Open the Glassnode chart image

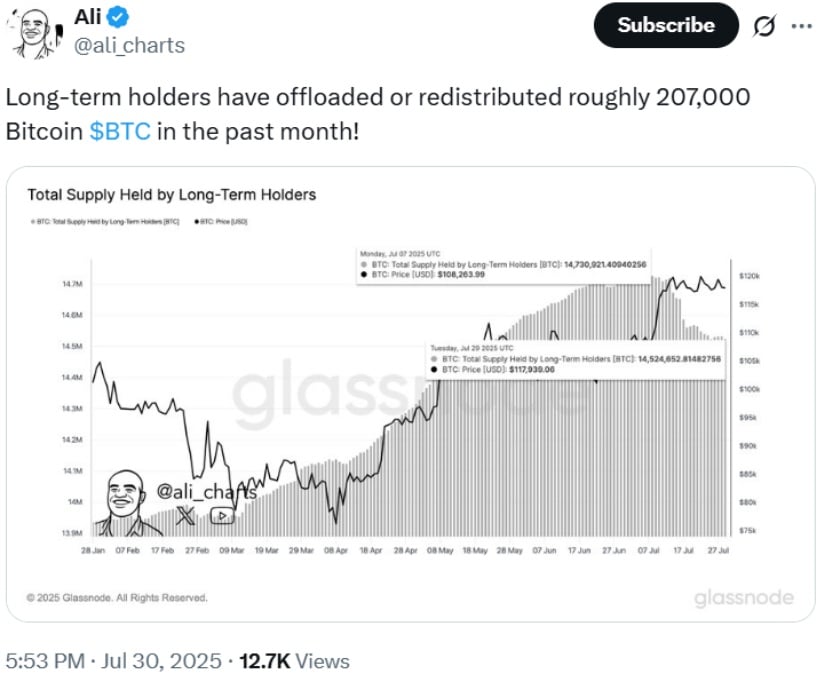pos(410,394)
